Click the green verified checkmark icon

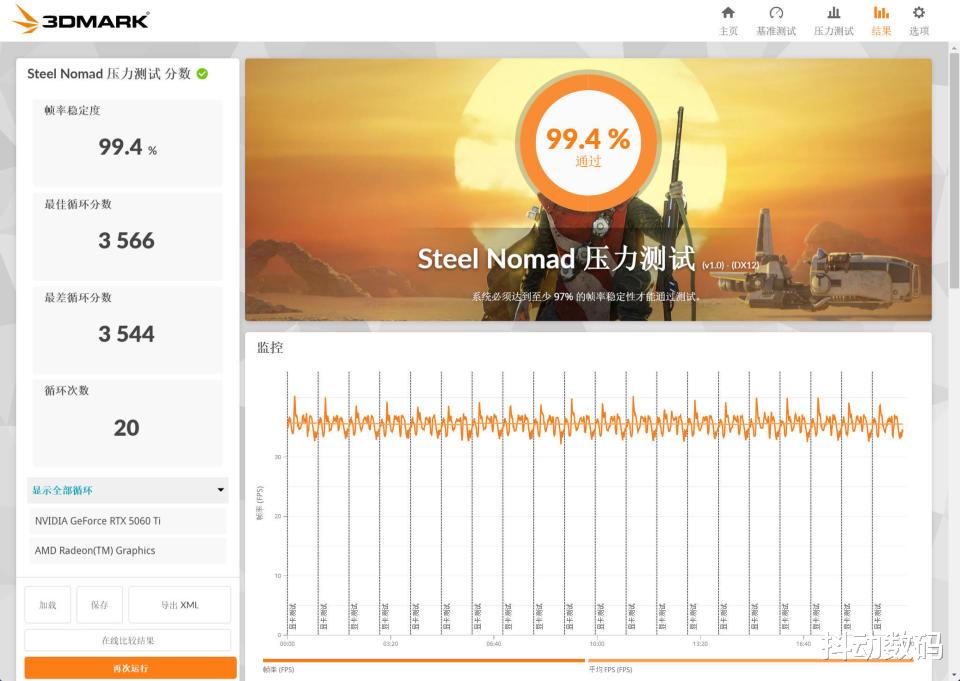tap(203, 74)
